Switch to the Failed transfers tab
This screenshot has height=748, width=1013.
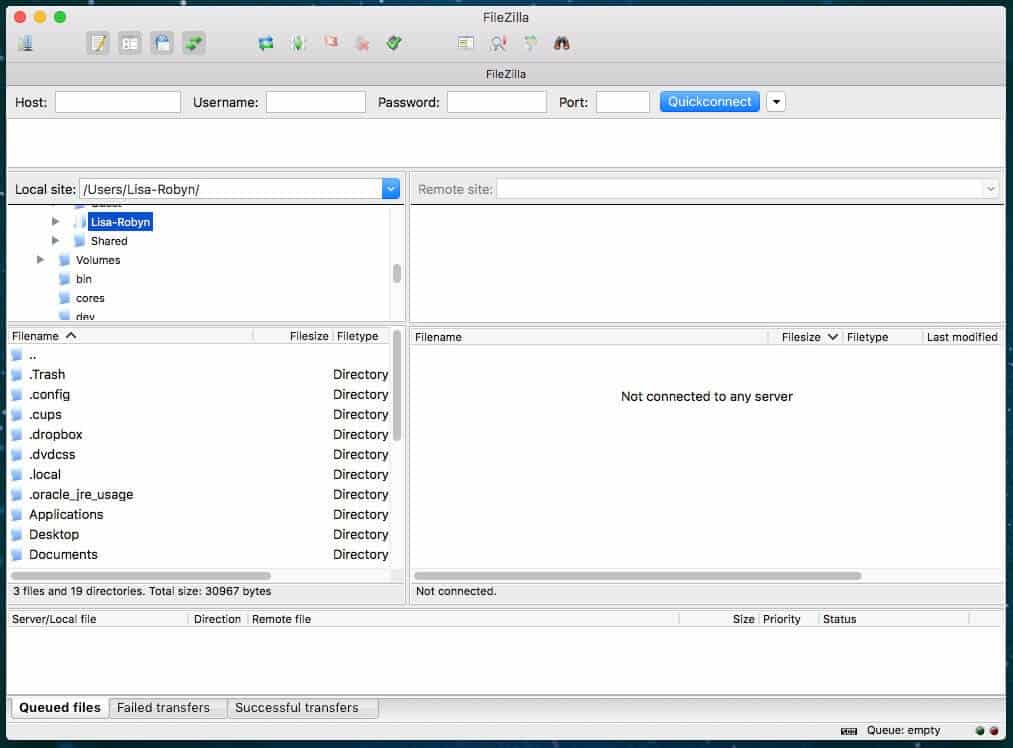pyautogui.click(x=166, y=707)
